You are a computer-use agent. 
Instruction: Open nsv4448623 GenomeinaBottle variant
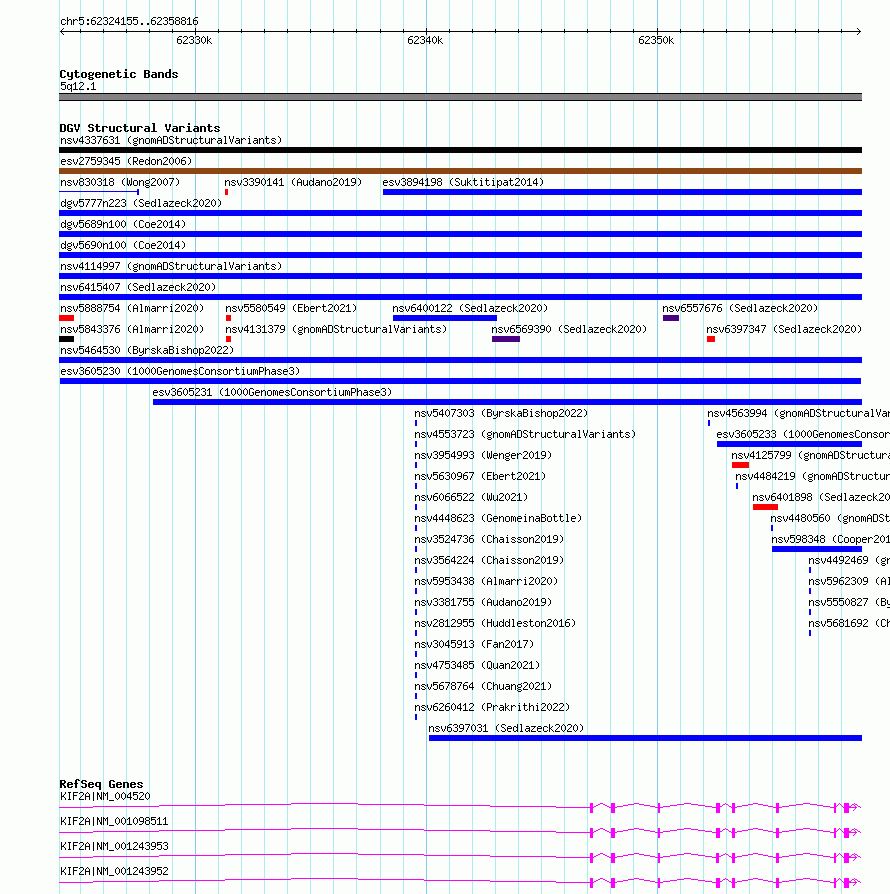498,518
